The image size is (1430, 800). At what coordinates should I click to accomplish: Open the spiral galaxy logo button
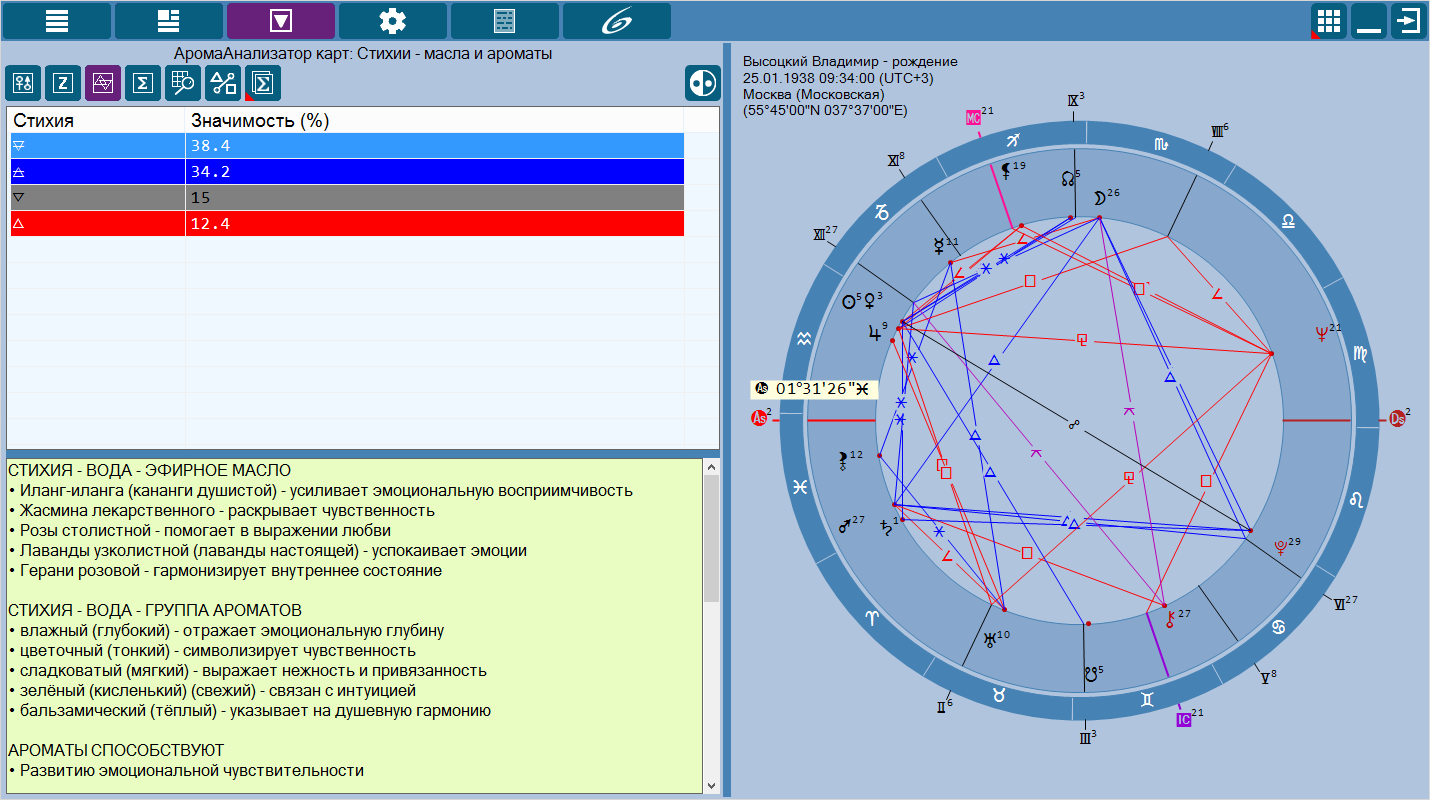pos(617,20)
